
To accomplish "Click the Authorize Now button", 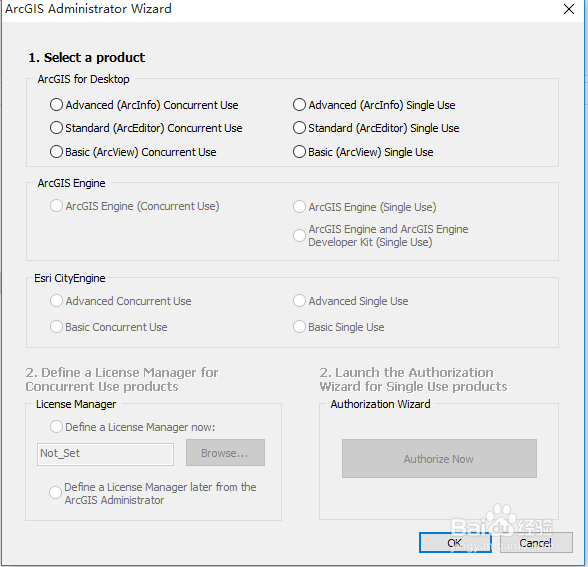I will click(439, 459).
